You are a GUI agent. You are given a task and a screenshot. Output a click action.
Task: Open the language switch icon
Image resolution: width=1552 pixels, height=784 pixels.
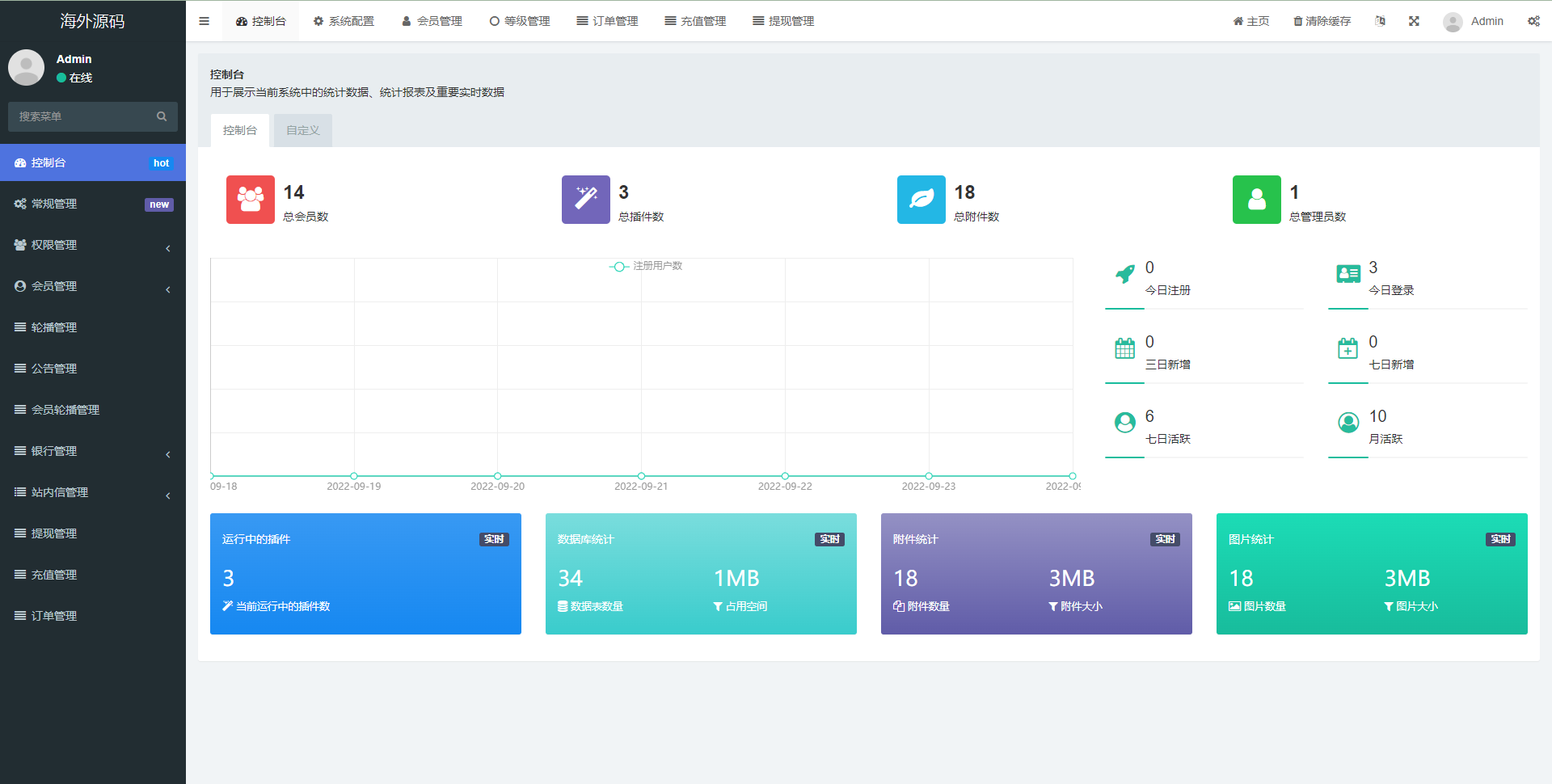pos(1380,21)
